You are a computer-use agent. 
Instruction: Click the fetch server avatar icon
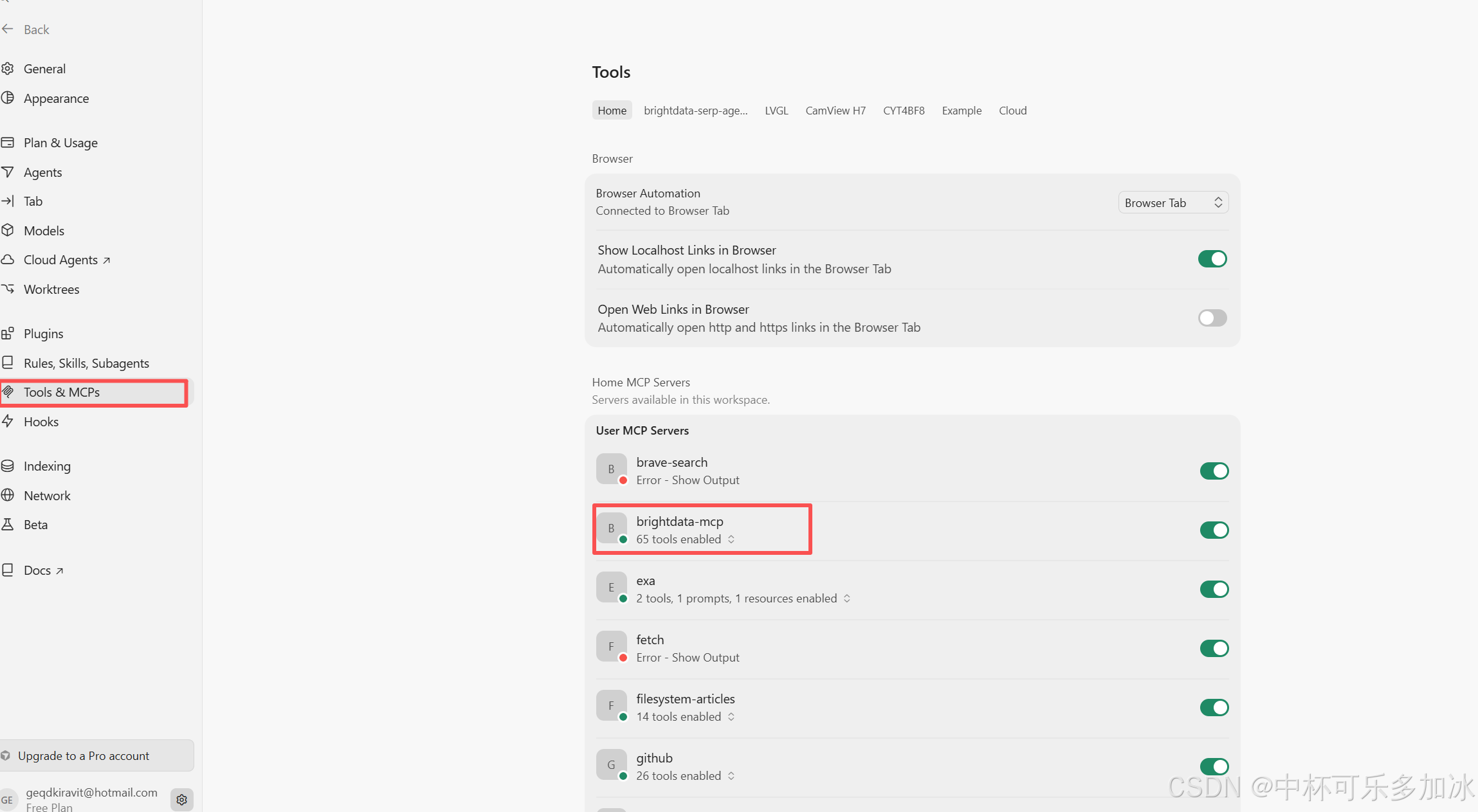pos(612,647)
